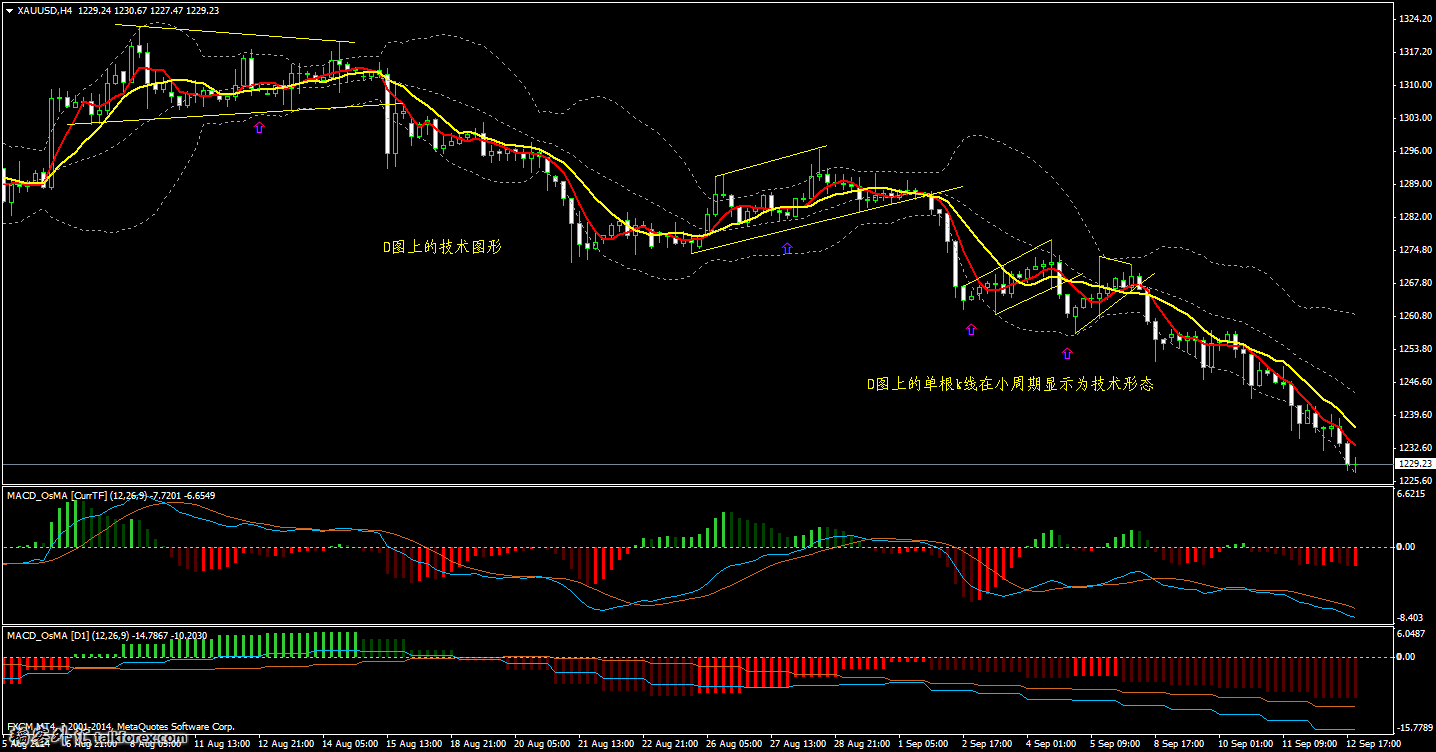Select the magenta arrow under the first yellow pattern
Viewport: 1436px width, 752px height.
click(x=259, y=127)
